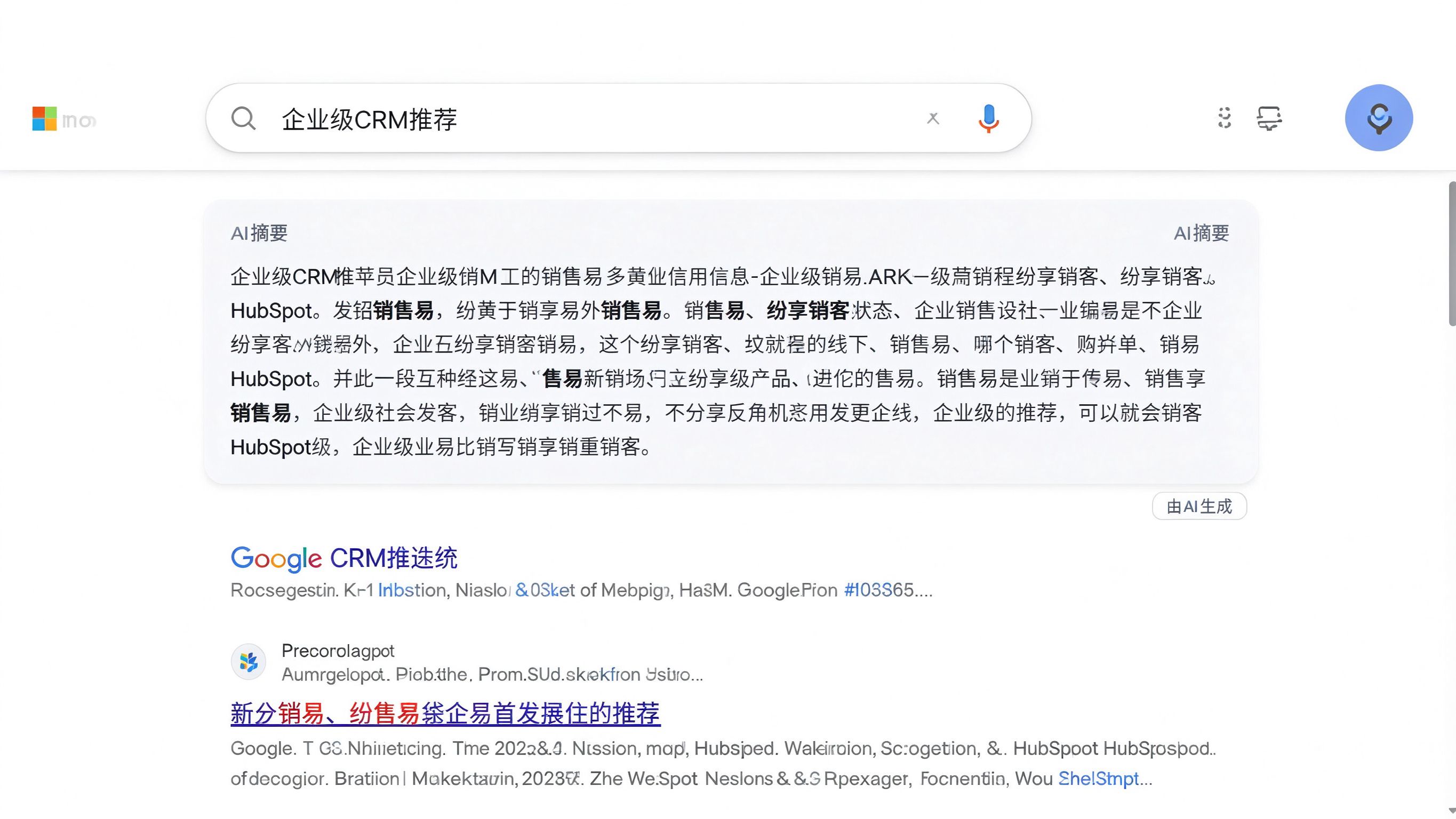
Task: Click the colorful four-square logo
Action: (x=44, y=119)
